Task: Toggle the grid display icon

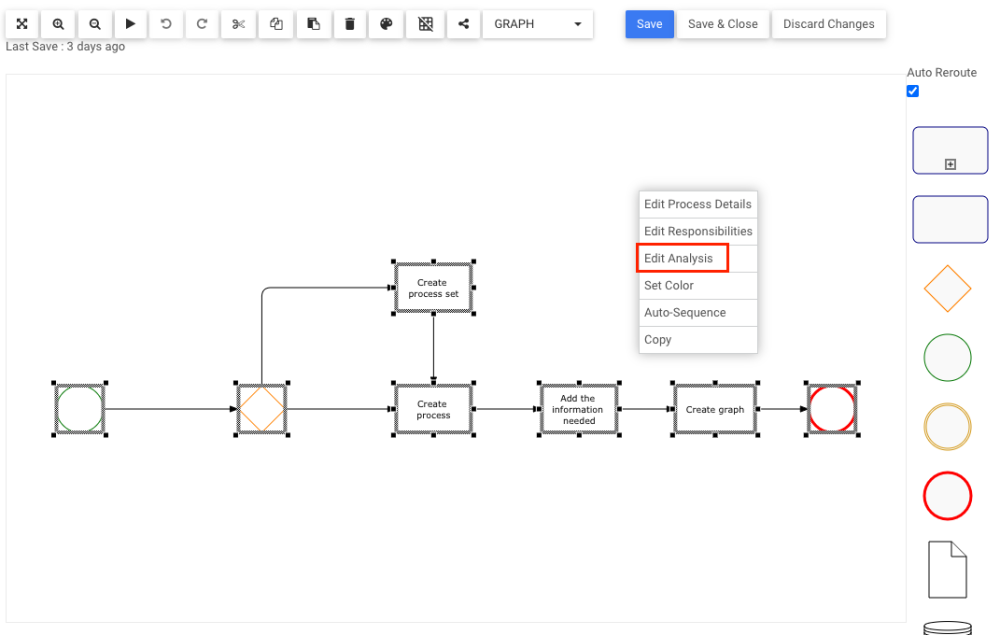Action: click(x=425, y=24)
